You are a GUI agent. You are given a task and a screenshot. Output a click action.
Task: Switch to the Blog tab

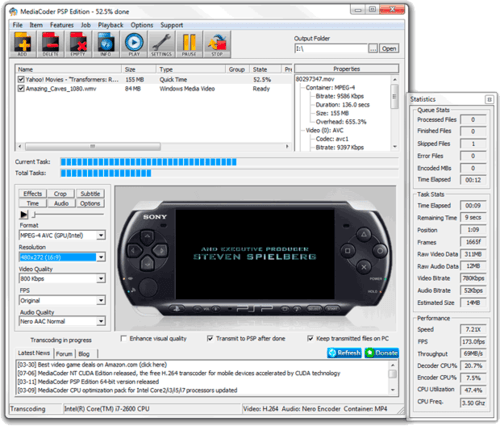[x=84, y=354]
